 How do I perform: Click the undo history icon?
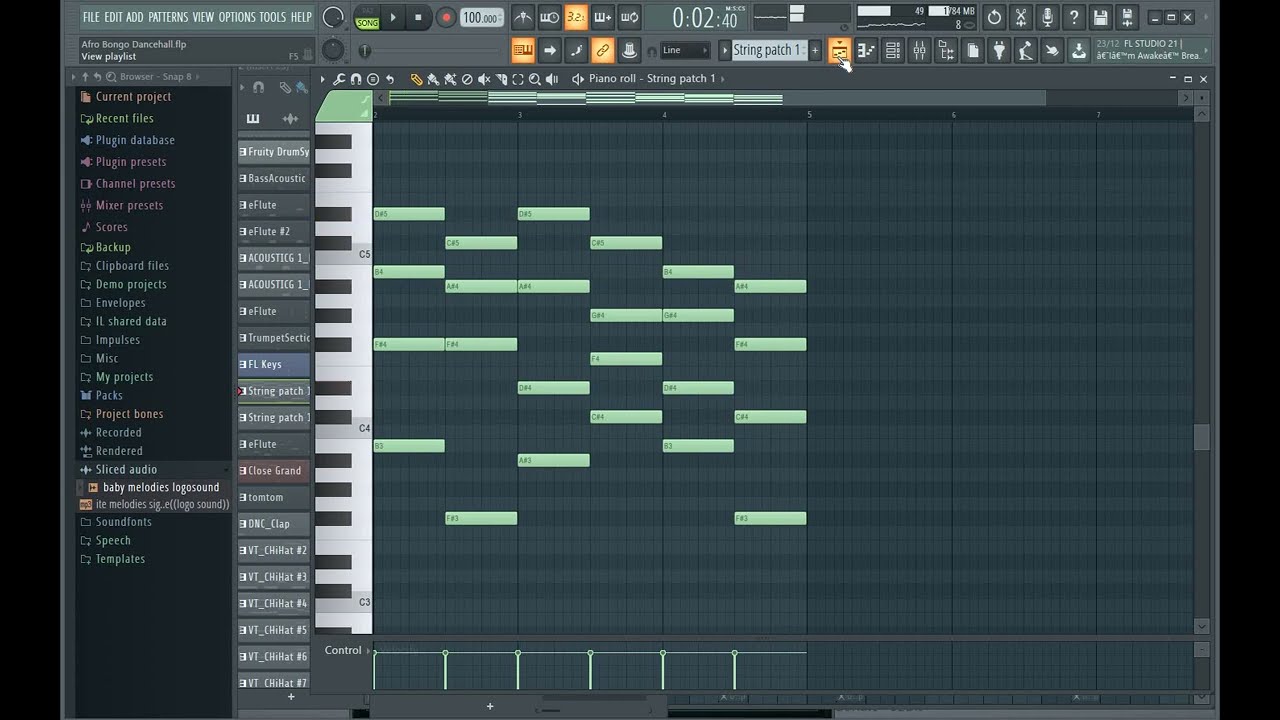[x=994, y=17]
